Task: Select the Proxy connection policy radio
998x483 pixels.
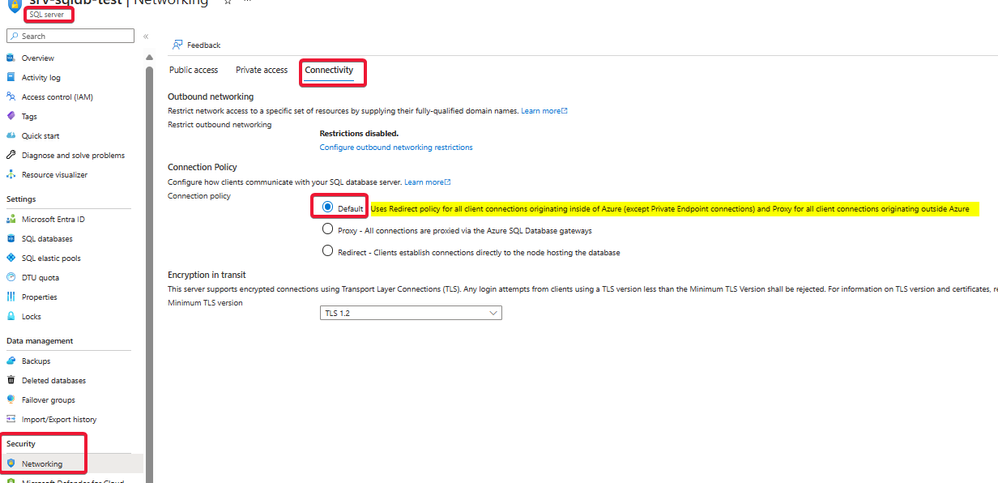Action: [x=328, y=228]
